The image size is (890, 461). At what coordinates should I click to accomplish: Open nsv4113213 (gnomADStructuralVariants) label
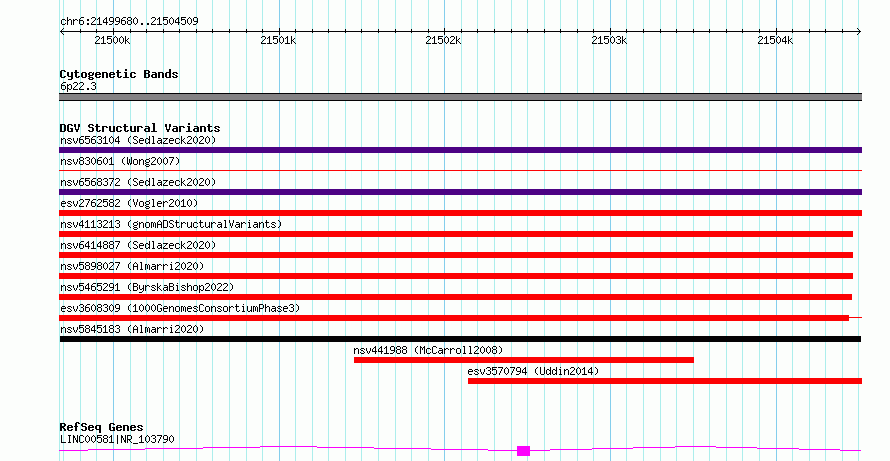tap(171, 224)
